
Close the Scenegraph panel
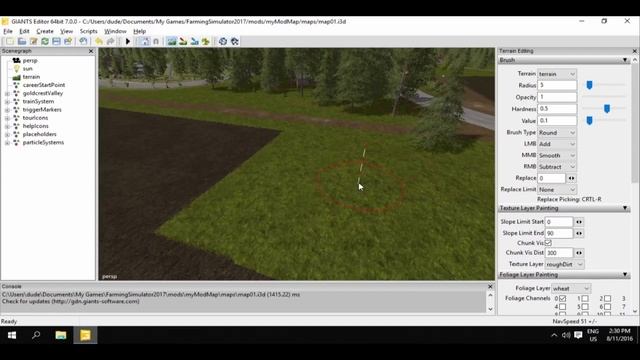click(x=91, y=51)
